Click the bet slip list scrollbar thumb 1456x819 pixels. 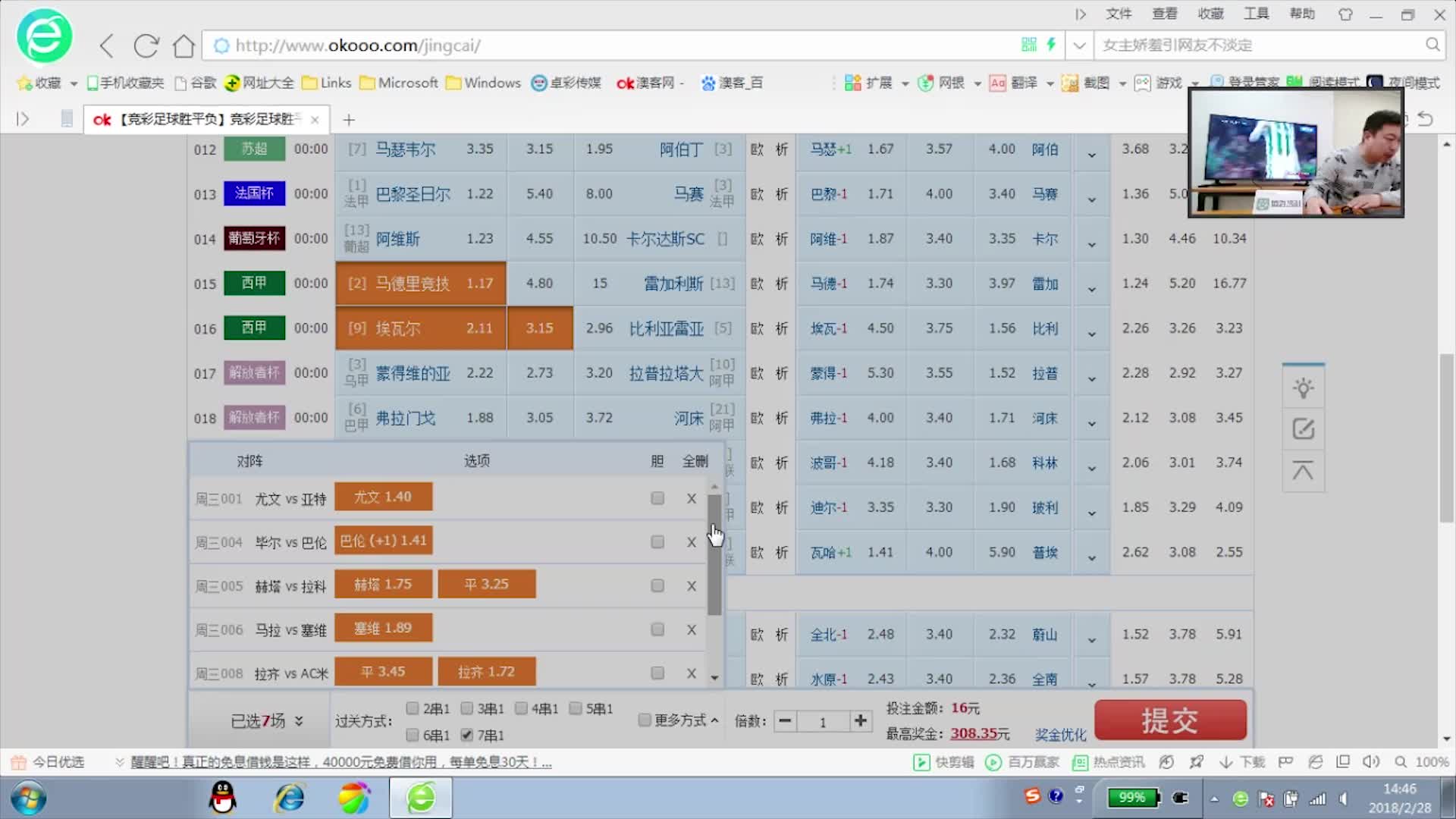point(714,554)
